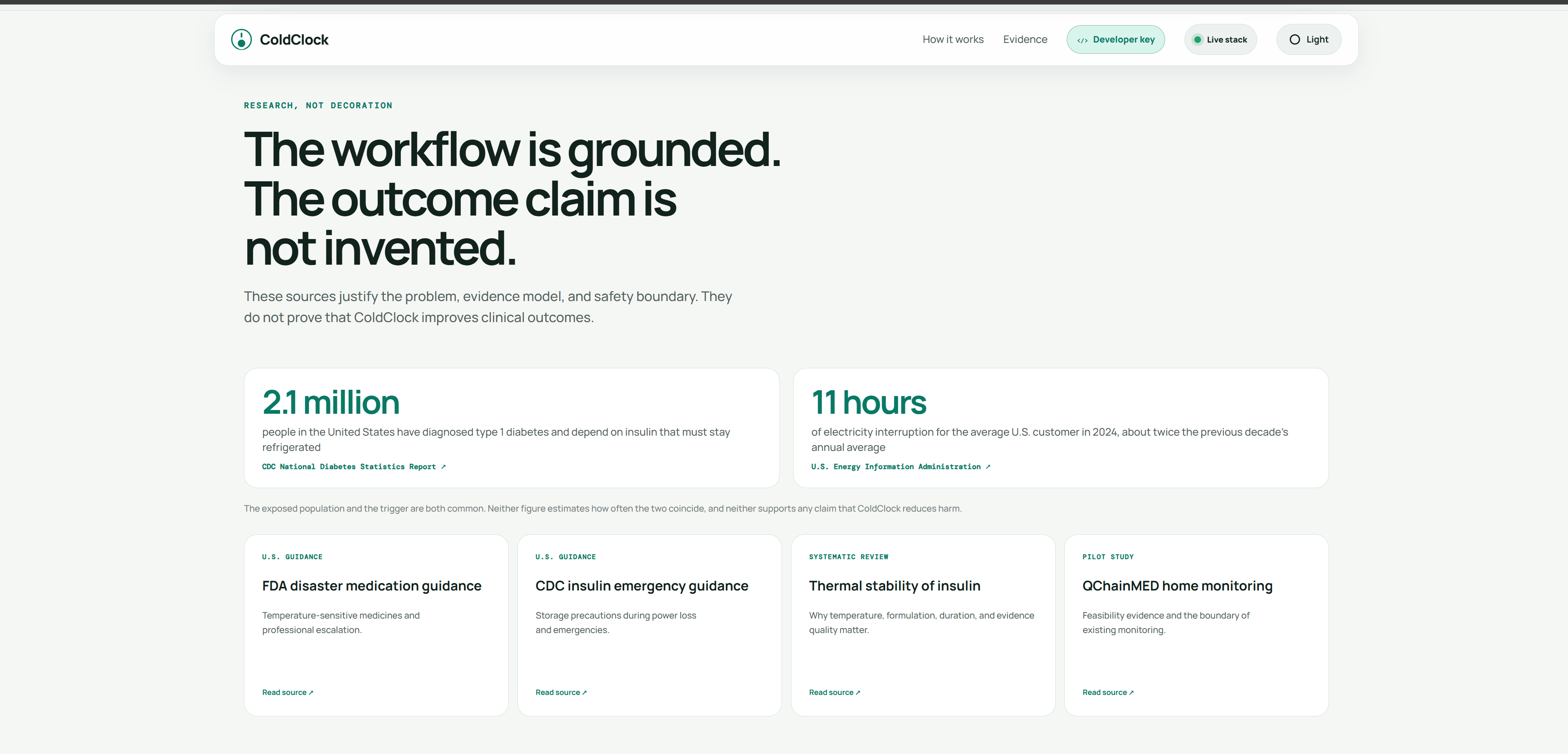Viewport: 1568px width, 754px height.
Task: Click the FDA disaster medication guidance title
Action: tap(371, 586)
